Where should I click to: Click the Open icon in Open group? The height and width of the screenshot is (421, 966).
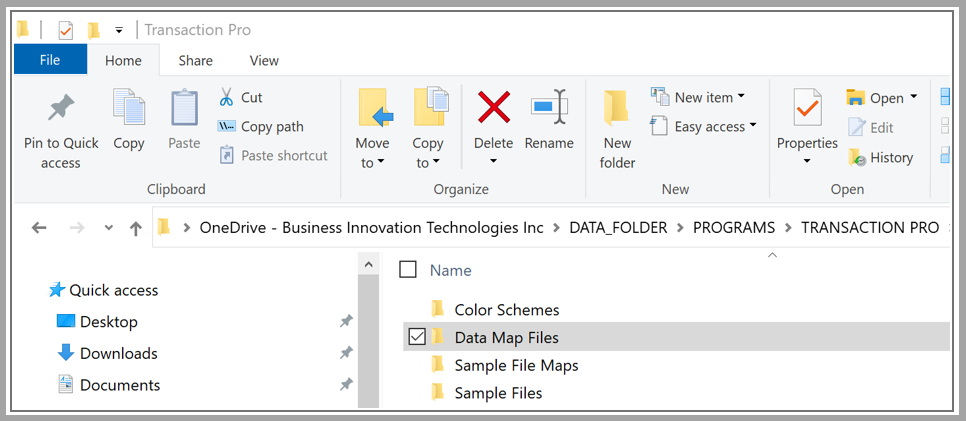click(x=855, y=97)
